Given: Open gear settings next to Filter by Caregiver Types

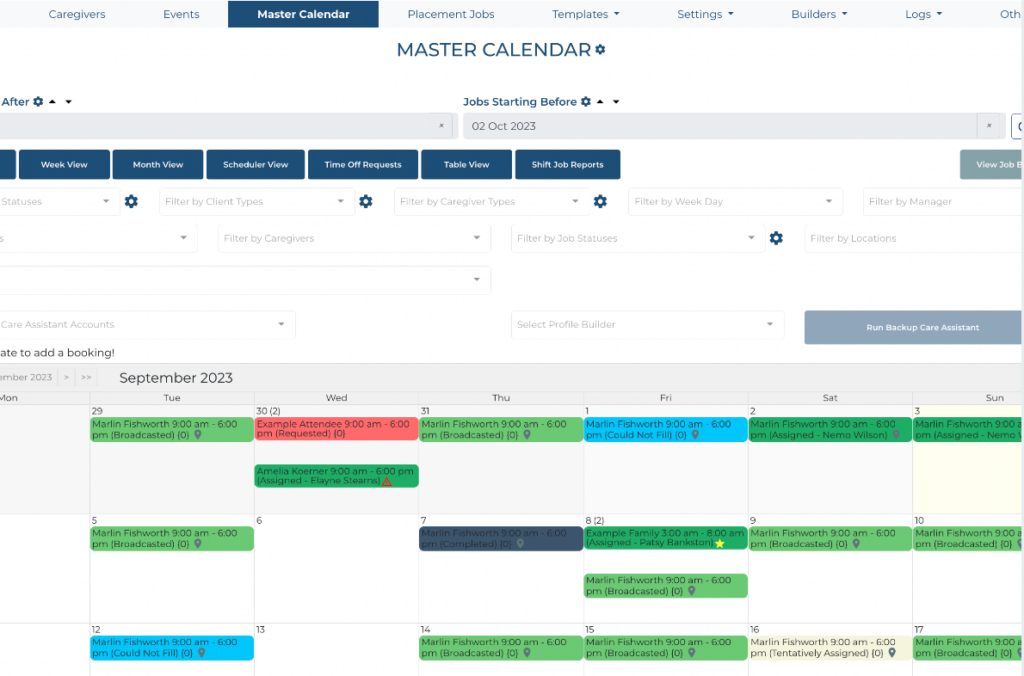Looking at the screenshot, I should click(600, 201).
